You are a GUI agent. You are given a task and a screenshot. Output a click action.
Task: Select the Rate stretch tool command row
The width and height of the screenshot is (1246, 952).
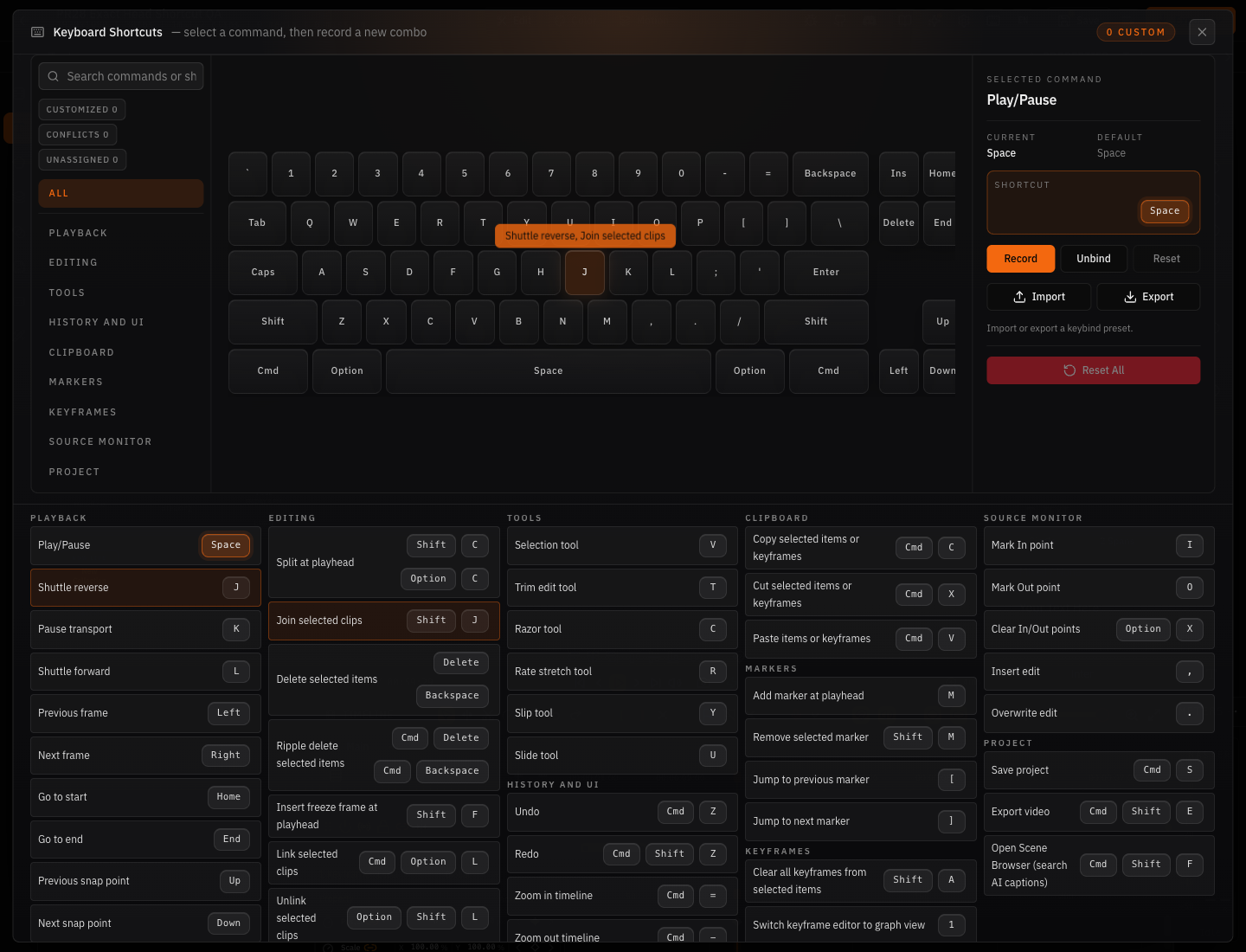click(x=622, y=672)
